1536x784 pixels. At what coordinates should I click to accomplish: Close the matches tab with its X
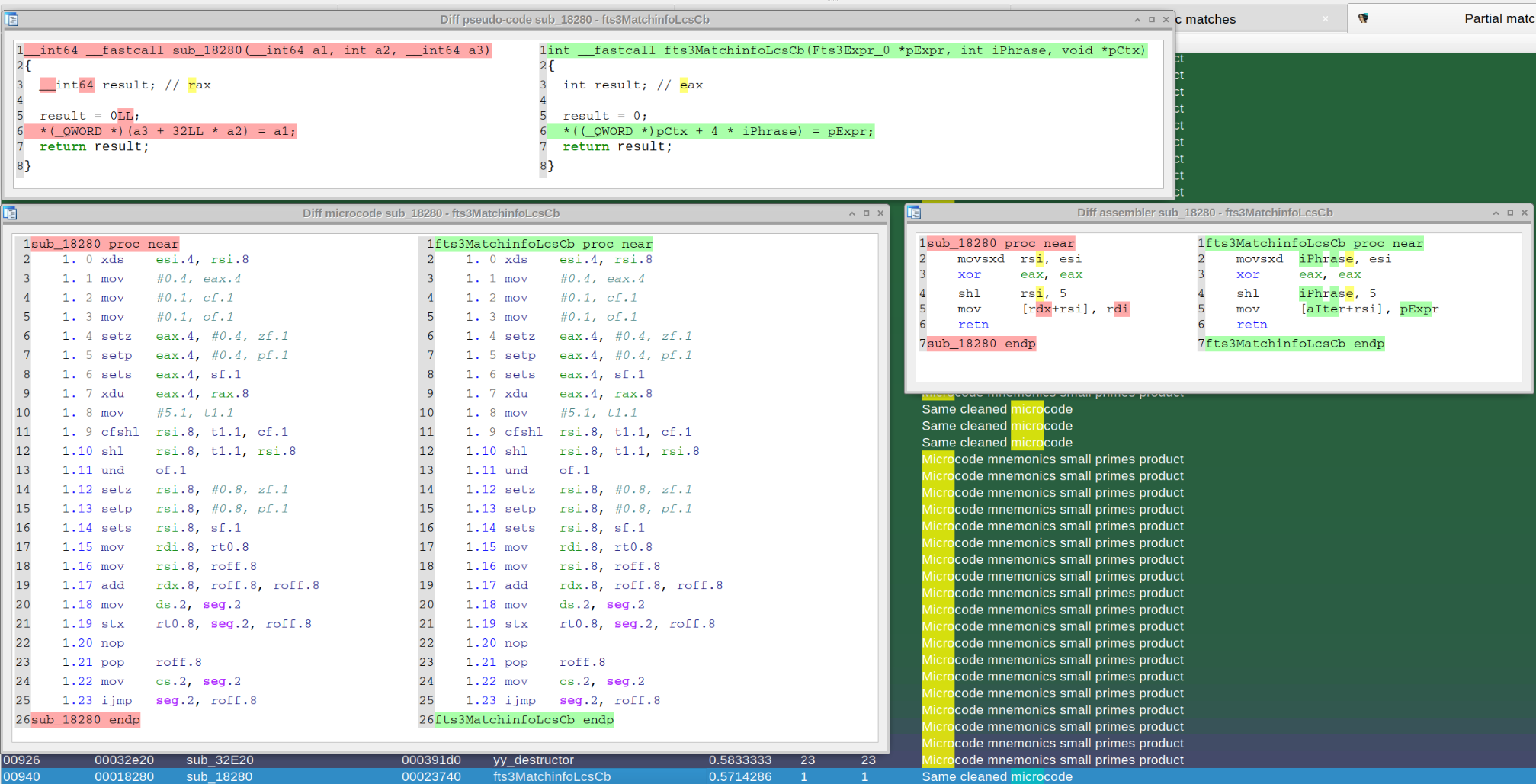[x=1326, y=19]
